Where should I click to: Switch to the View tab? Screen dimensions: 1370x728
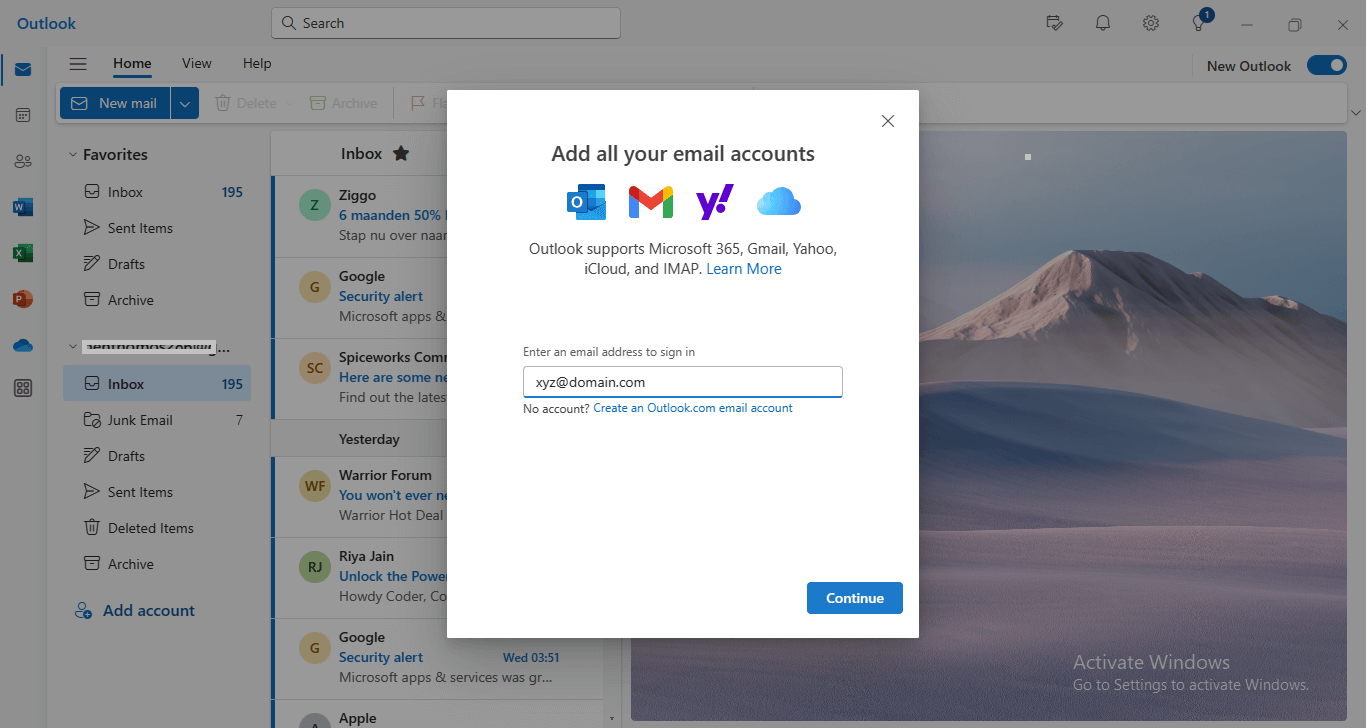coord(196,63)
